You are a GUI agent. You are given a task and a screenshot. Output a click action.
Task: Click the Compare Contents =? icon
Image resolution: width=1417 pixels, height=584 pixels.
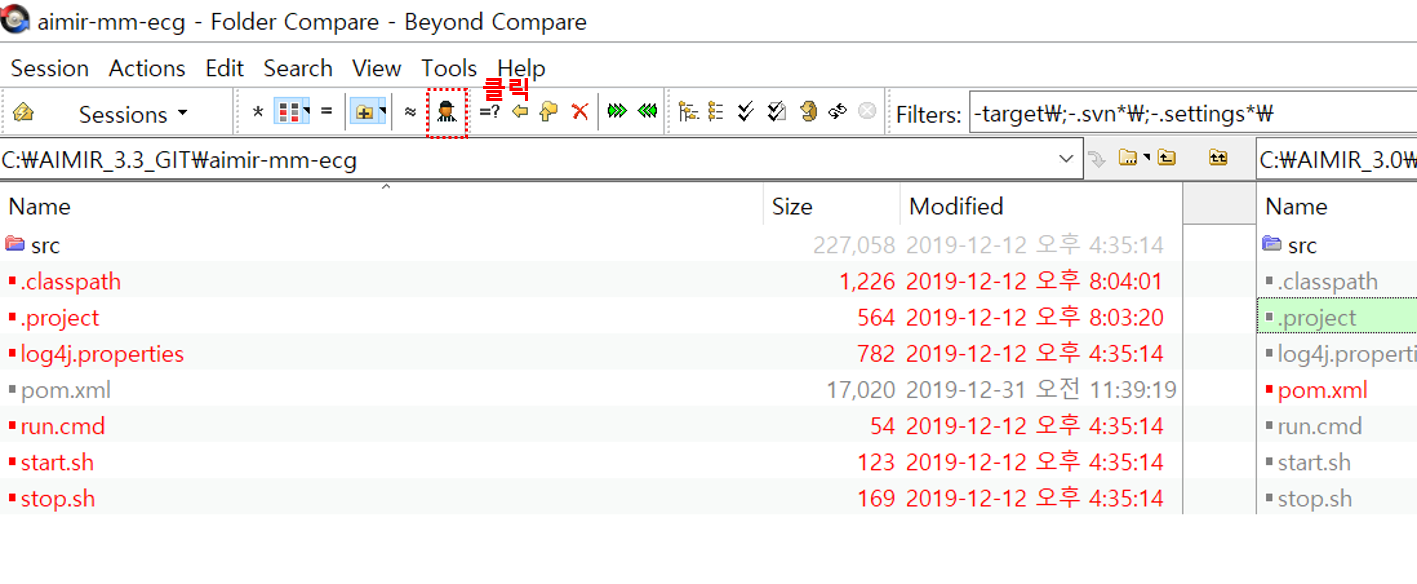(x=489, y=112)
